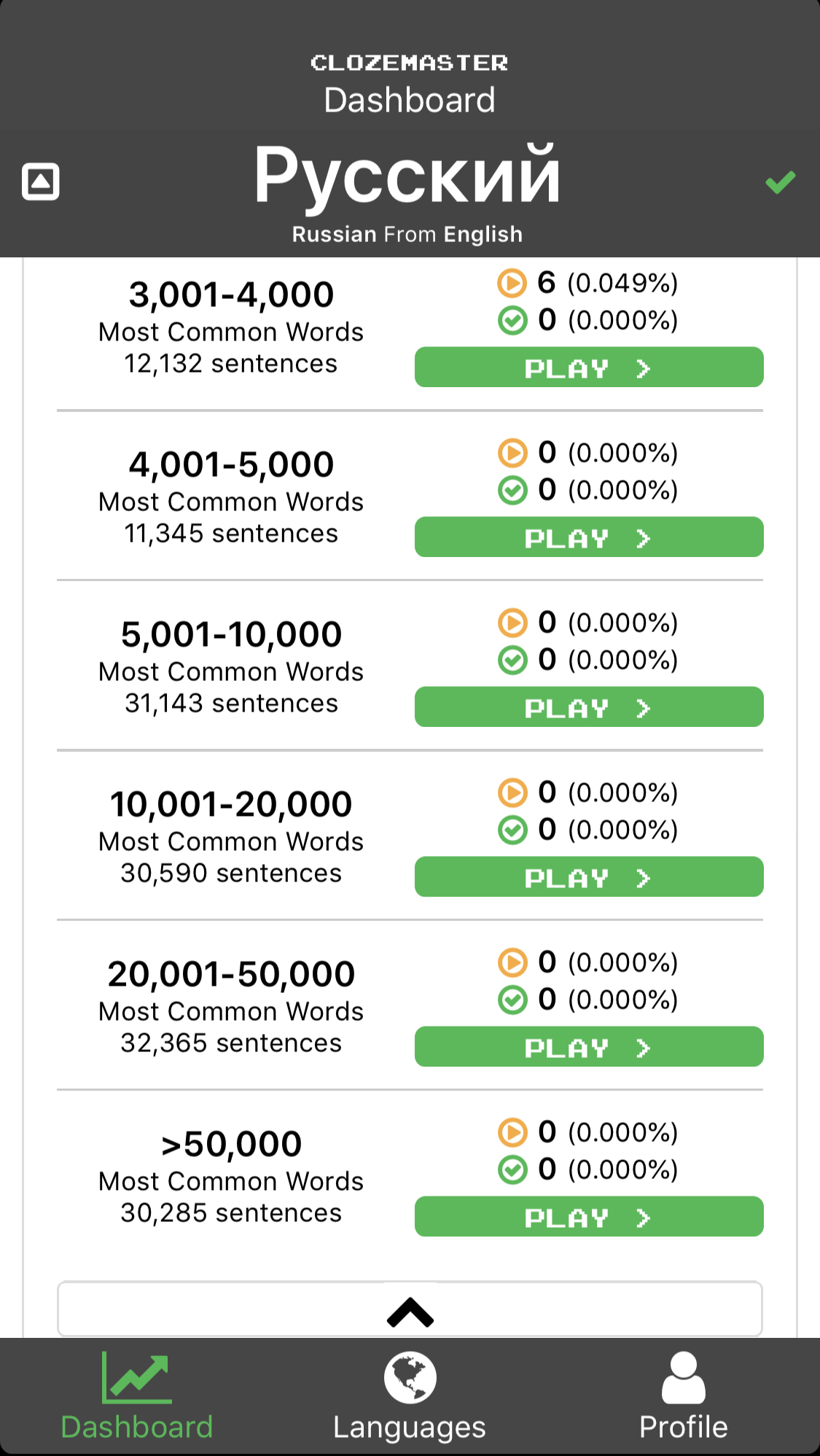Click orange playing icon for 4,001-5,000 words
This screenshot has width=820, height=1456.
512,453
